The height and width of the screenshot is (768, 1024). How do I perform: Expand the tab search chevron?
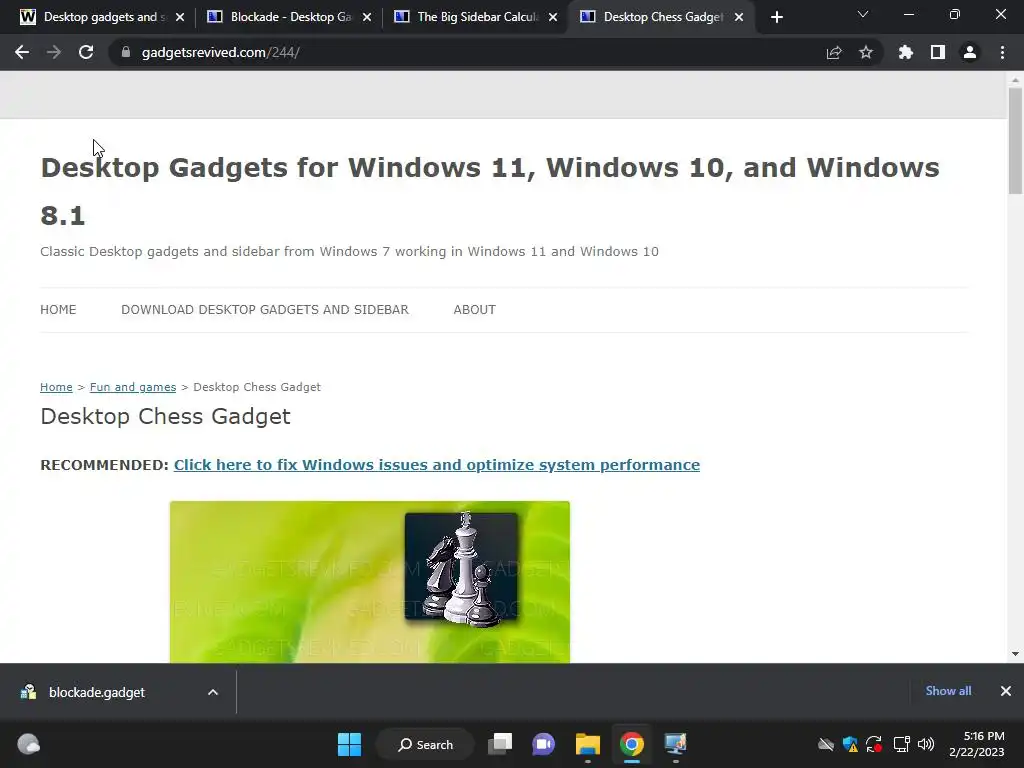point(863,14)
